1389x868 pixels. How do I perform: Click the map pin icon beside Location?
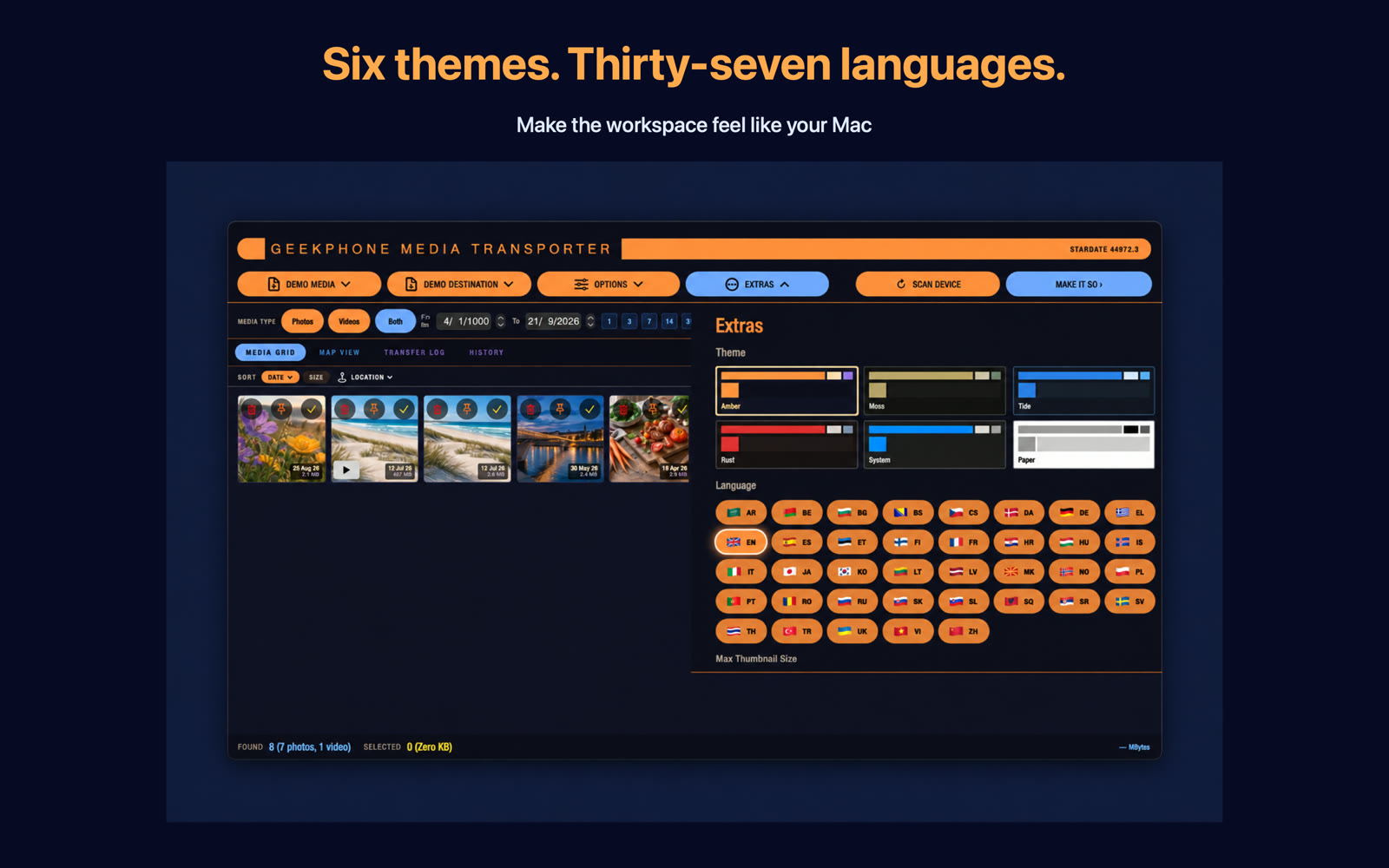click(342, 377)
